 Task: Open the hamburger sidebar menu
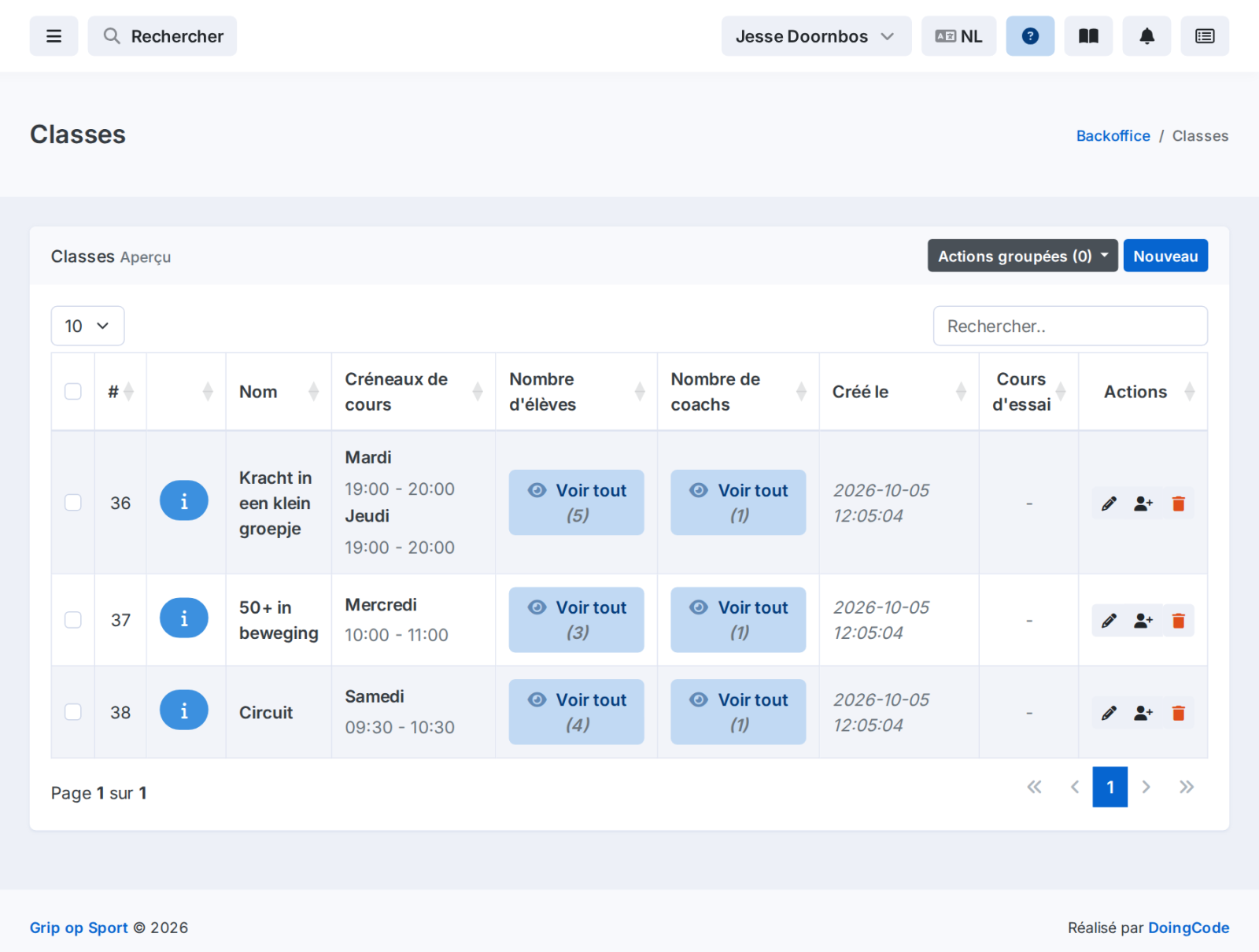(54, 36)
